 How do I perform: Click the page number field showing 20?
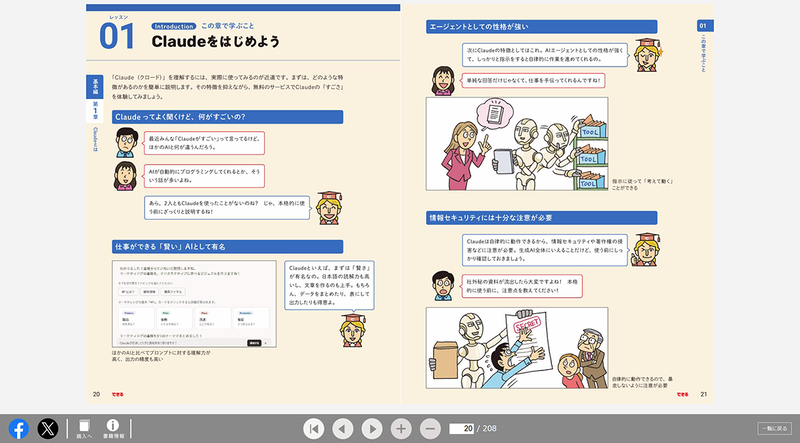point(462,429)
